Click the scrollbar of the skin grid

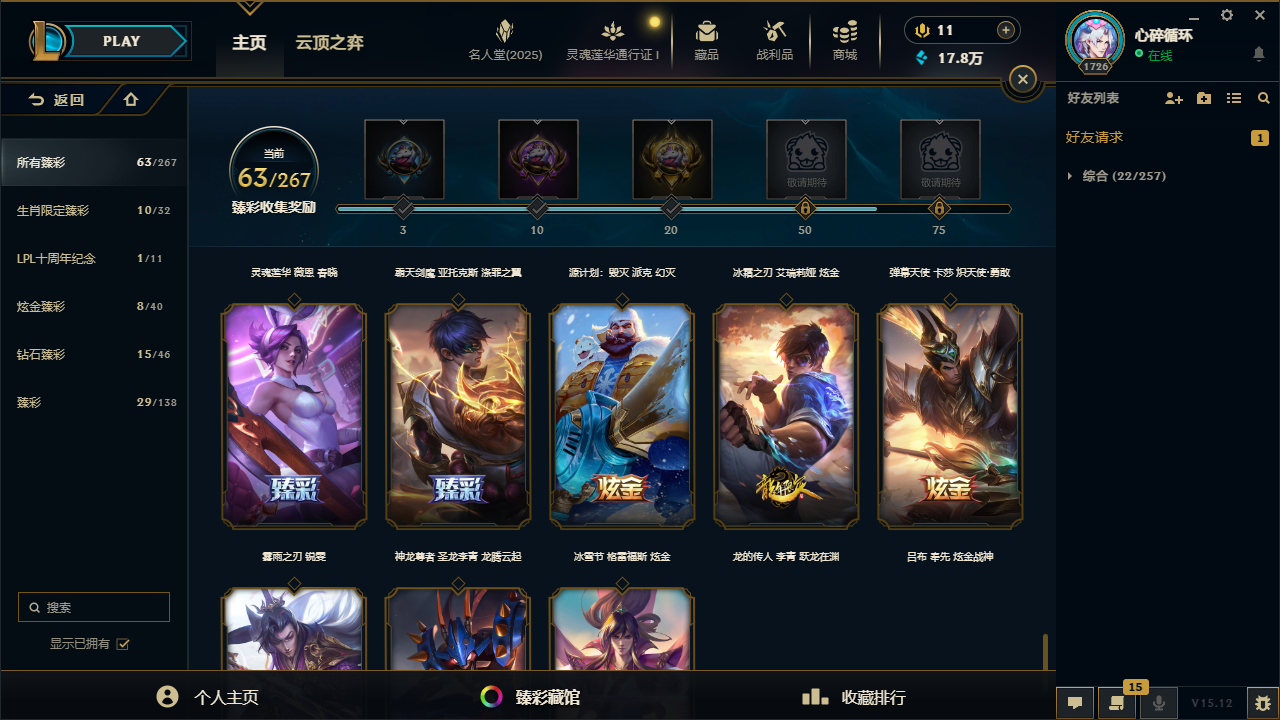[x=1045, y=653]
